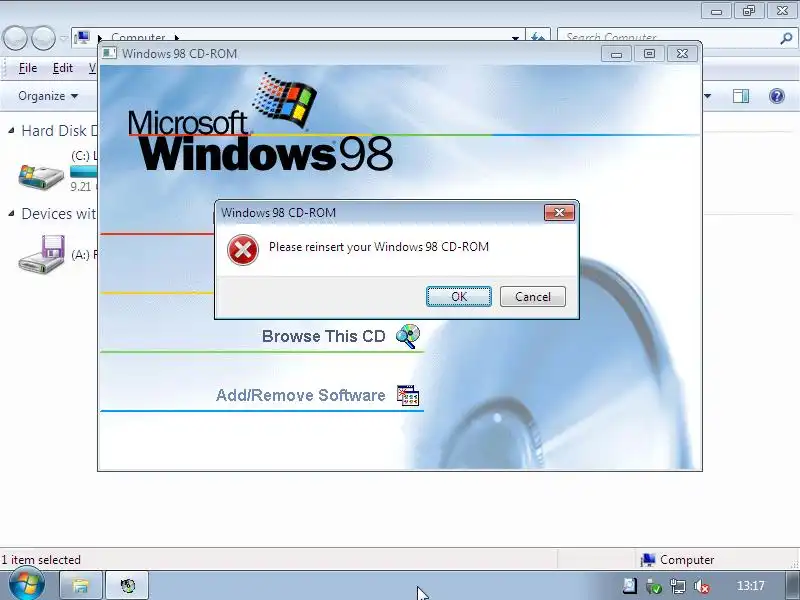Click the address bar history dropdown arrow

pyautogui.click(x=515, y=37)
